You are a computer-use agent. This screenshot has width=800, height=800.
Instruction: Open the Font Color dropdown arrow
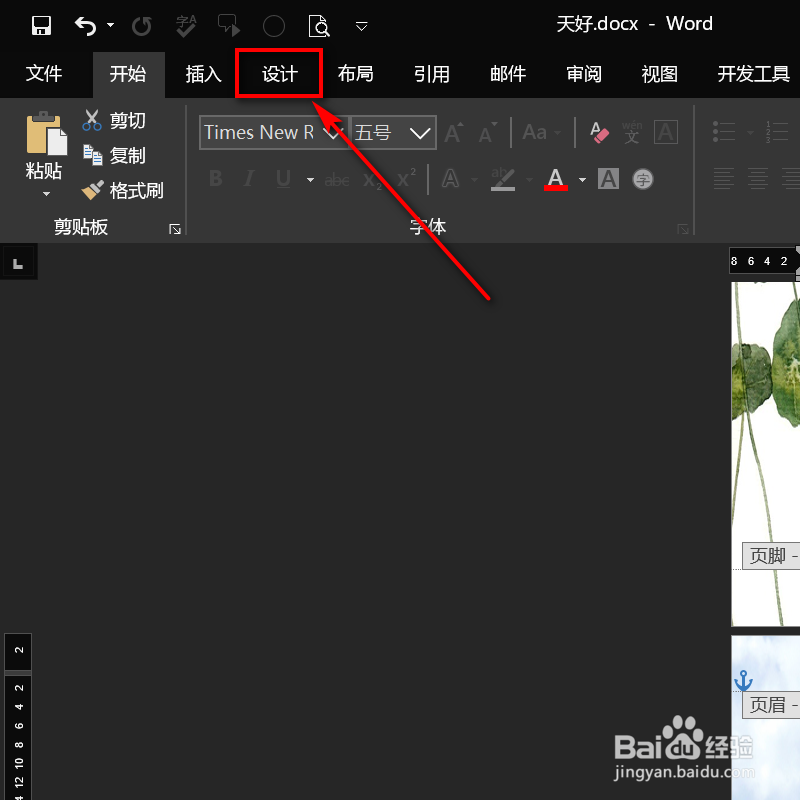(x=582, y=180)
